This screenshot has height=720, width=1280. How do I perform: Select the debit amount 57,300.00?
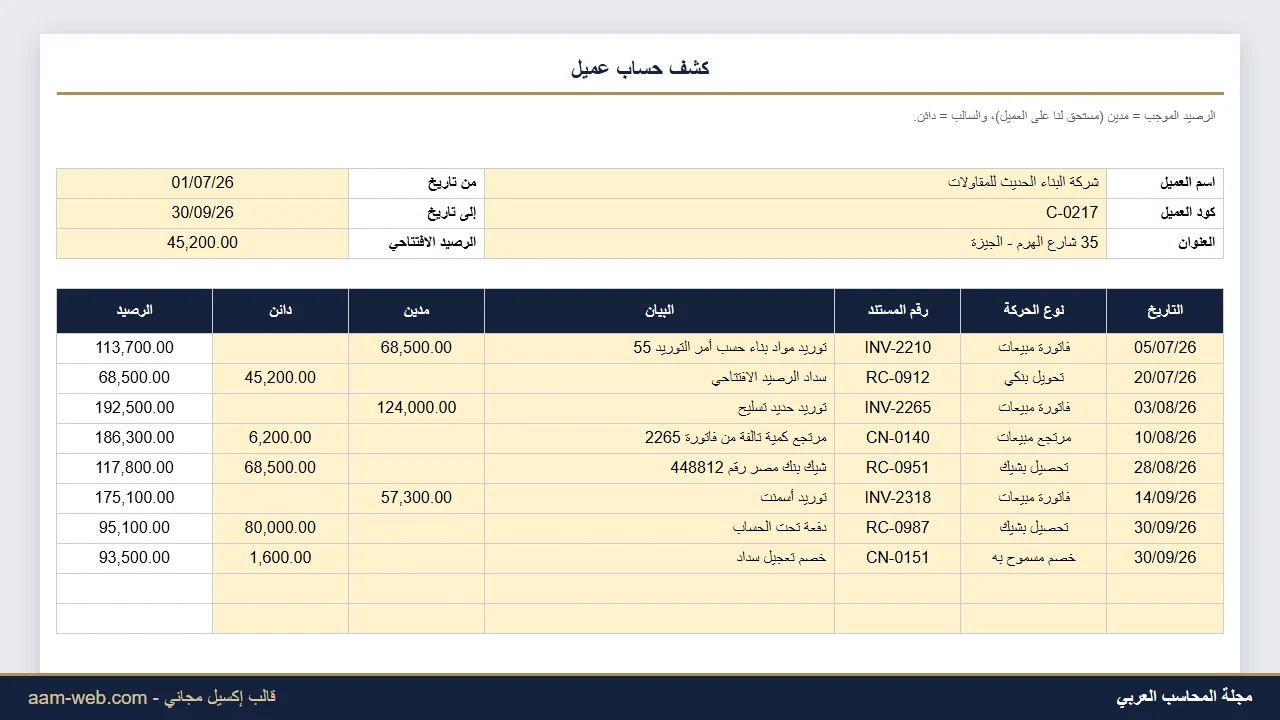[417, 498]
